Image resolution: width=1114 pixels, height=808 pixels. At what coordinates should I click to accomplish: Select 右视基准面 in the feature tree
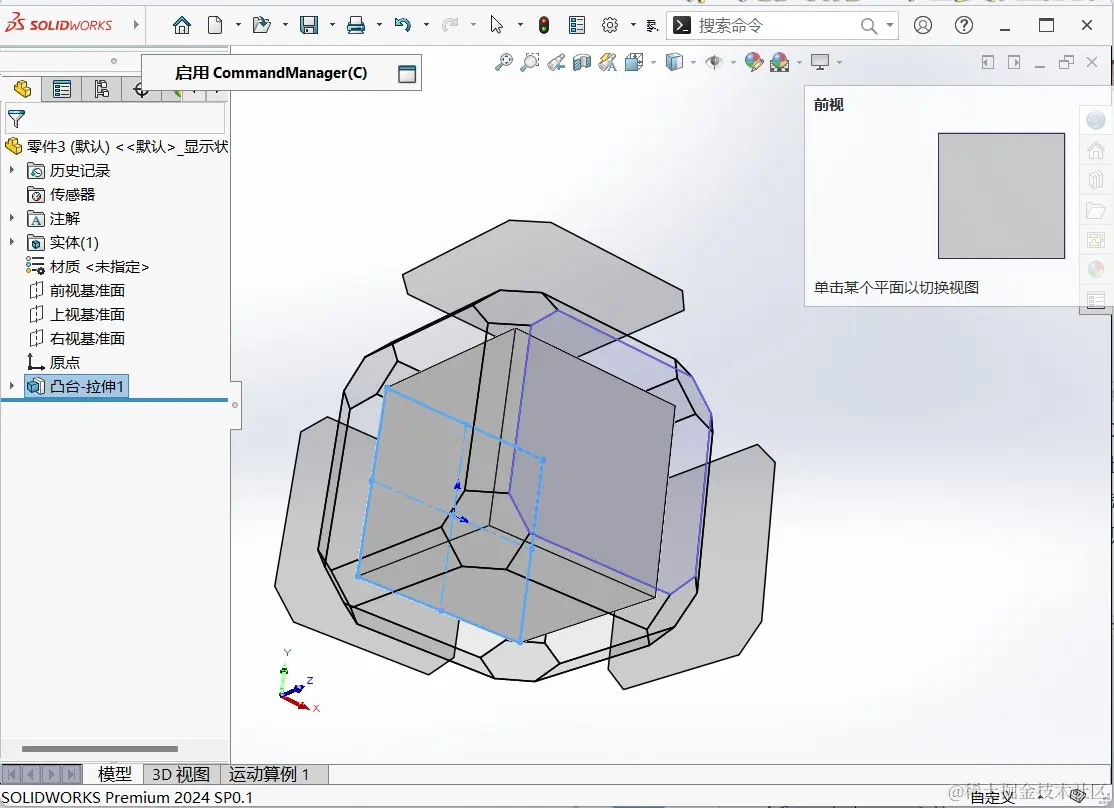coord(77,338)
